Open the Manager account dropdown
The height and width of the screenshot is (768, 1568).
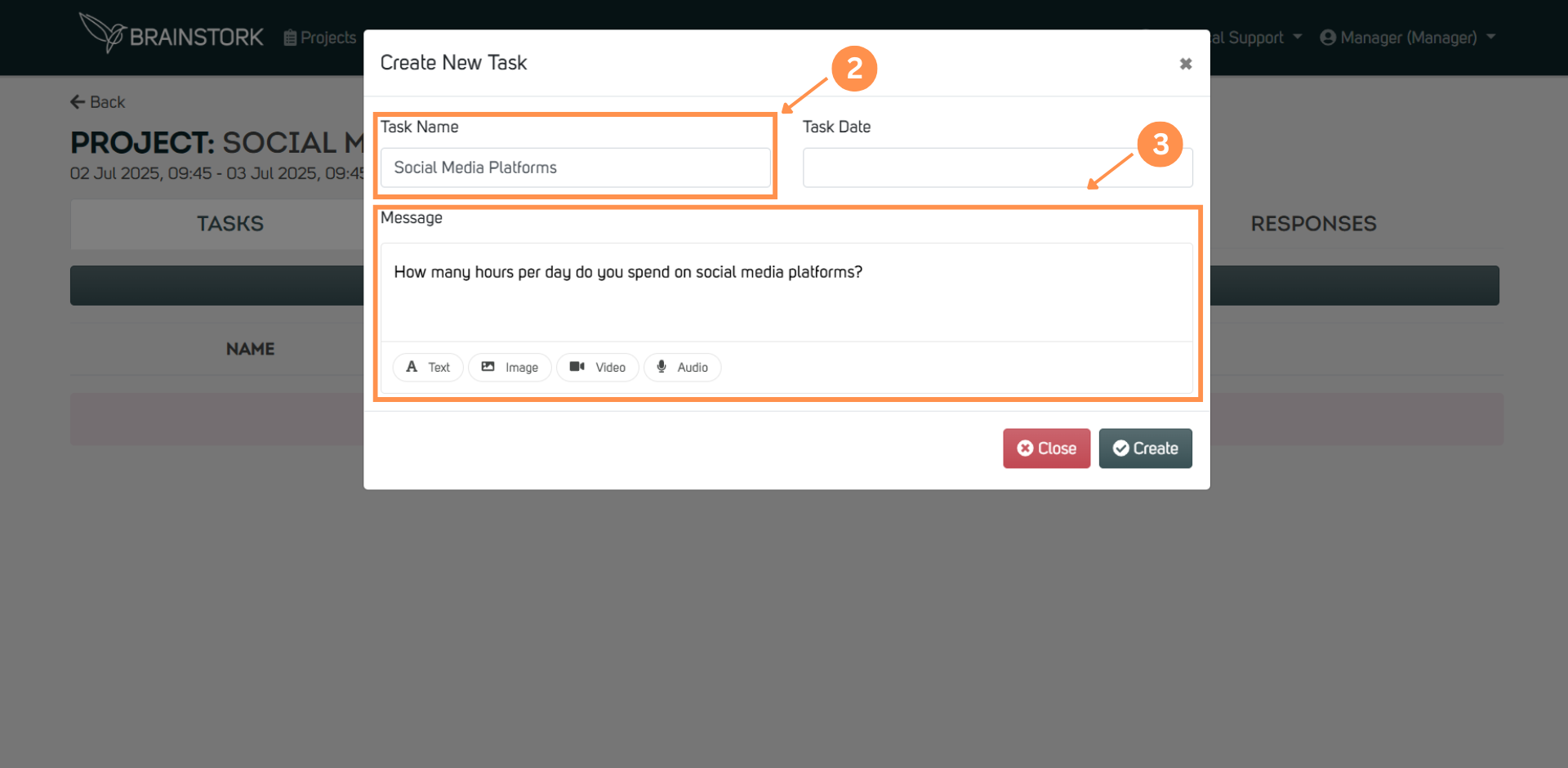[x=1408, y=38]
